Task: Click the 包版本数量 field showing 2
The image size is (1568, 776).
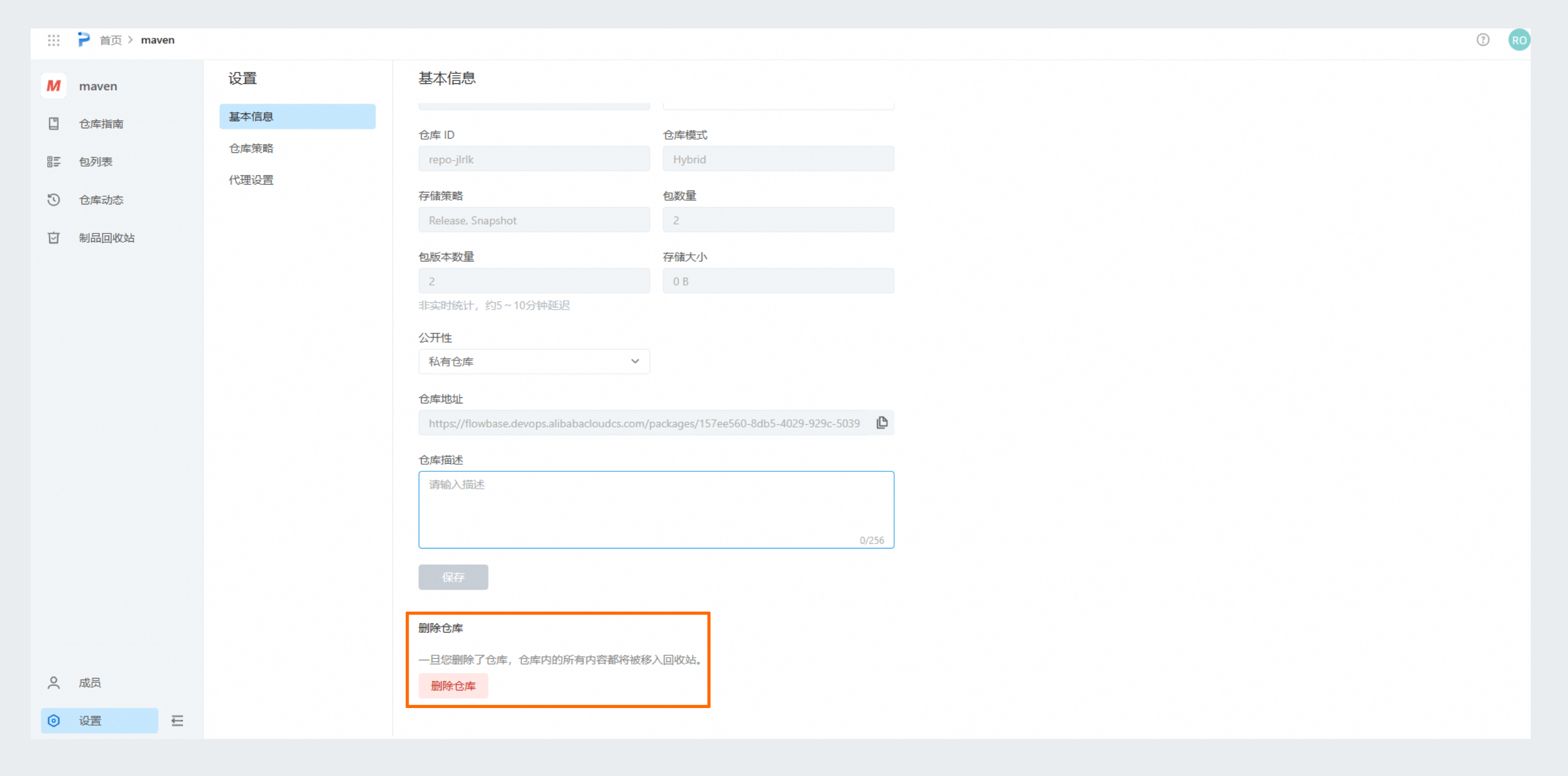Action: 534,281
